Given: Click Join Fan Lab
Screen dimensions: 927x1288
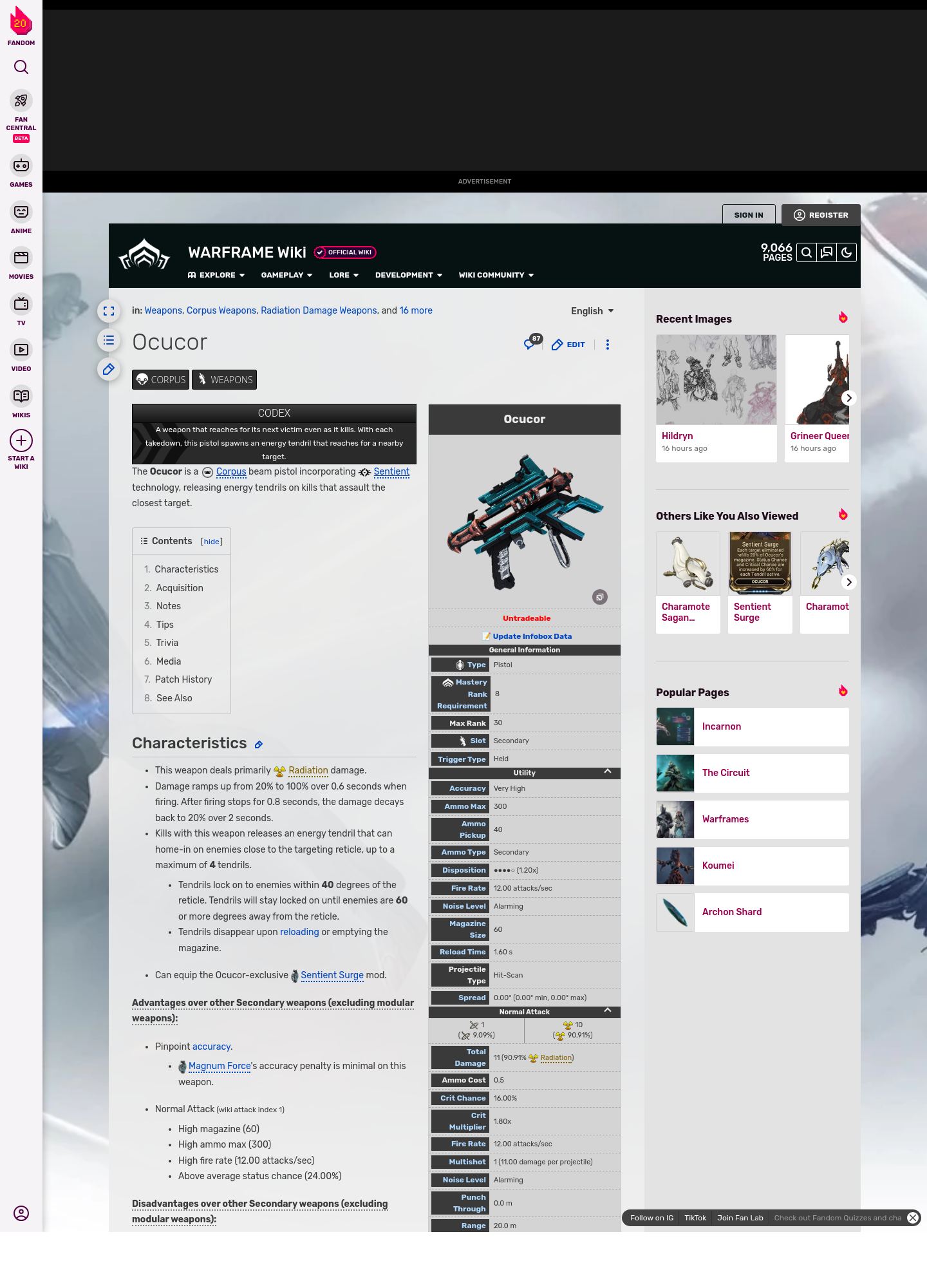Looking at the screenshot, I should 740,1218.
